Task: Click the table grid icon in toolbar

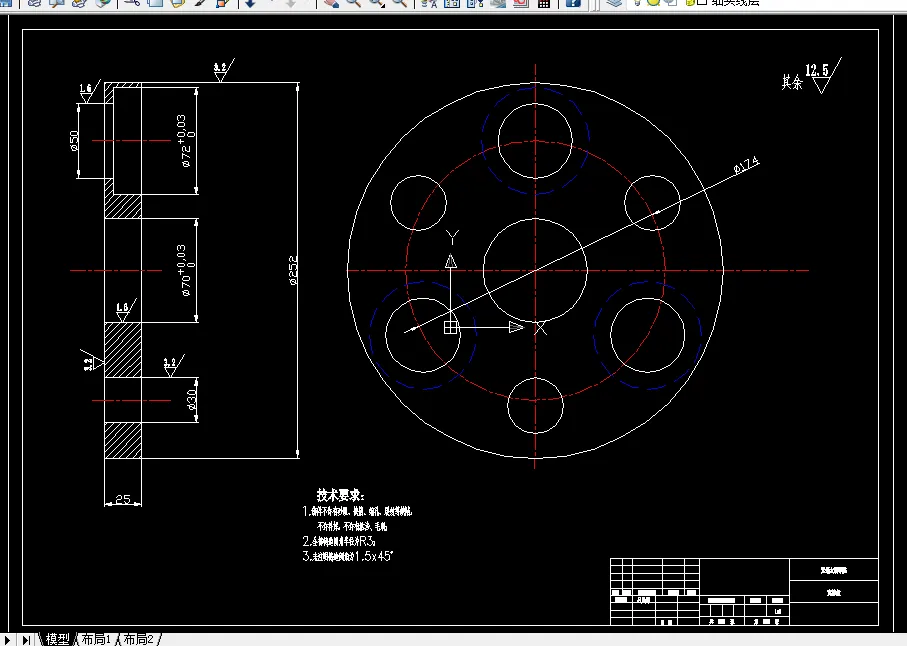Action: click(544, 3)
